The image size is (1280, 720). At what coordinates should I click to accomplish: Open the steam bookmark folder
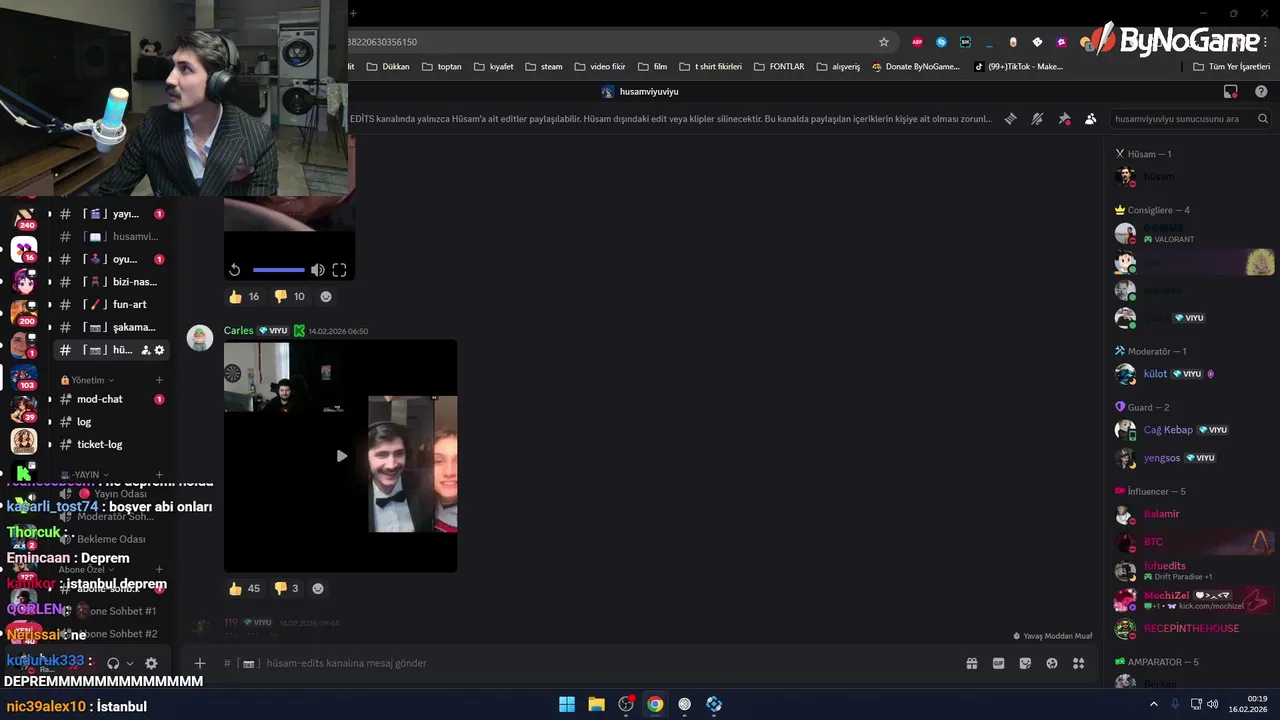(x=544, y=67)
